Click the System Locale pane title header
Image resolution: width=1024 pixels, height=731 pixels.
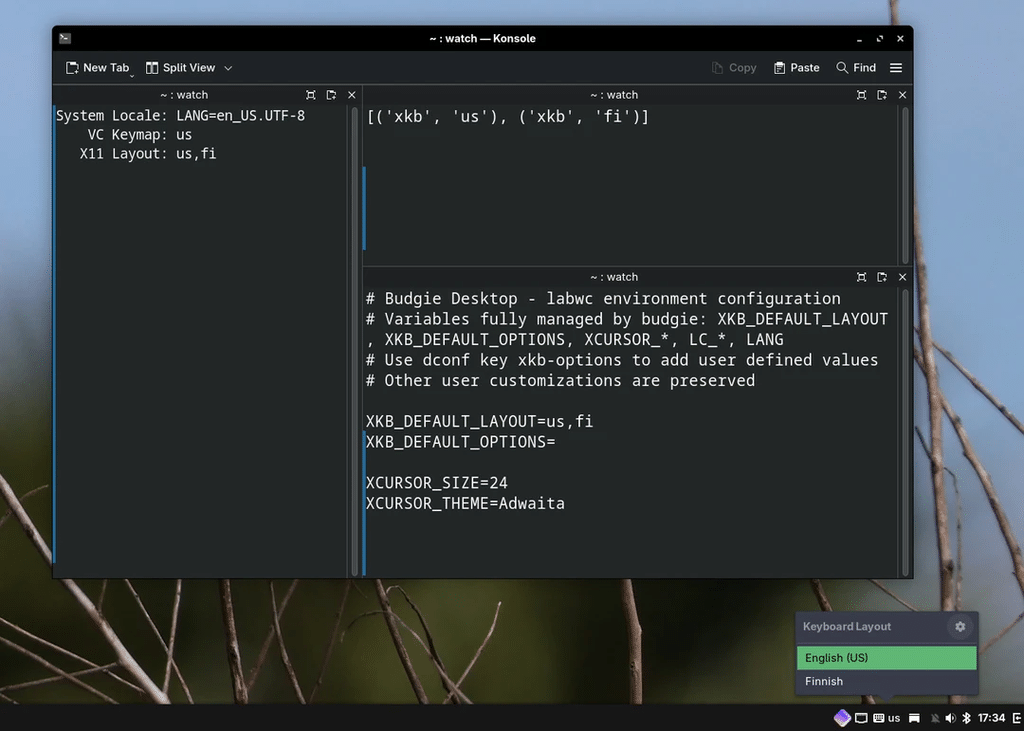[x=184, y=95]
